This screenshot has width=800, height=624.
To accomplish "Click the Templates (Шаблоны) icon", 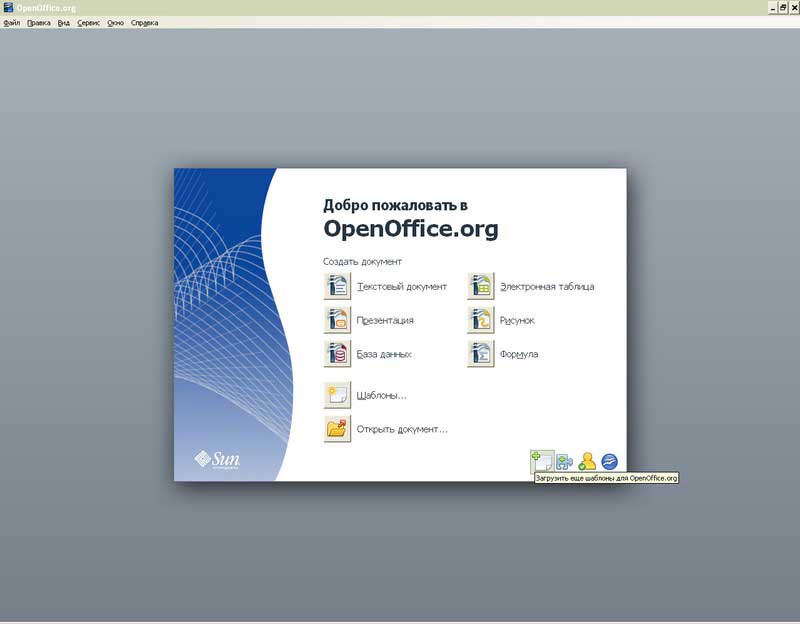I will pyautogui.click(x=337, y=395).
